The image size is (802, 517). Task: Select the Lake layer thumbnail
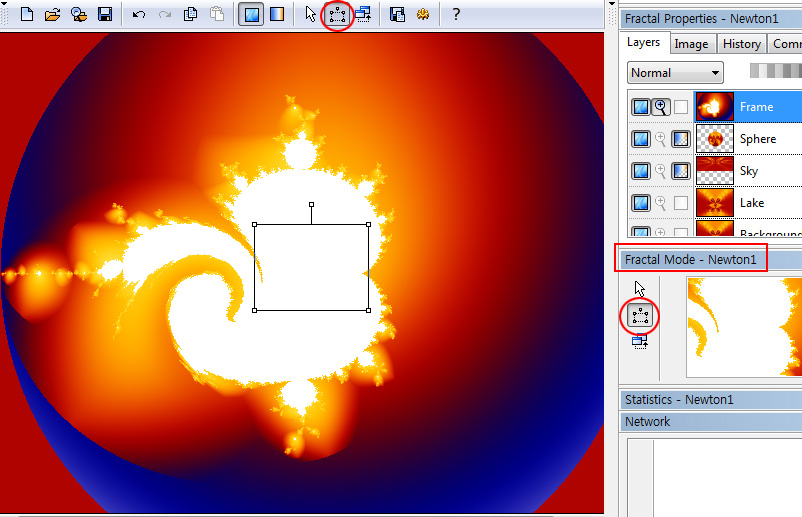point(715,203)
